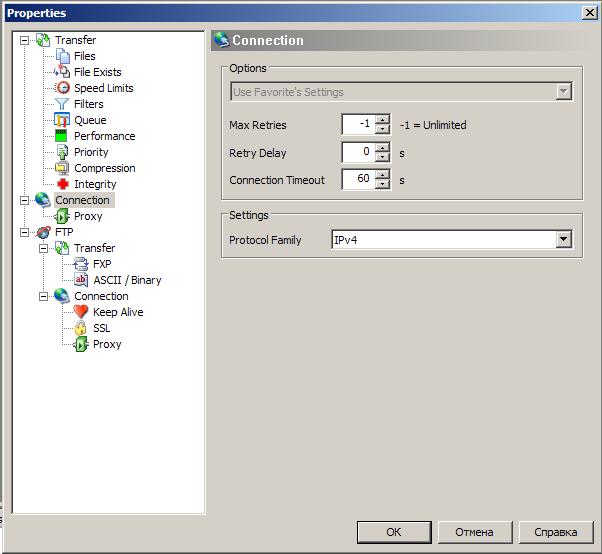Decrease Max Retries with the down arrow
The width and height of the screenshot is (602, 554).
tap(382, 129)
